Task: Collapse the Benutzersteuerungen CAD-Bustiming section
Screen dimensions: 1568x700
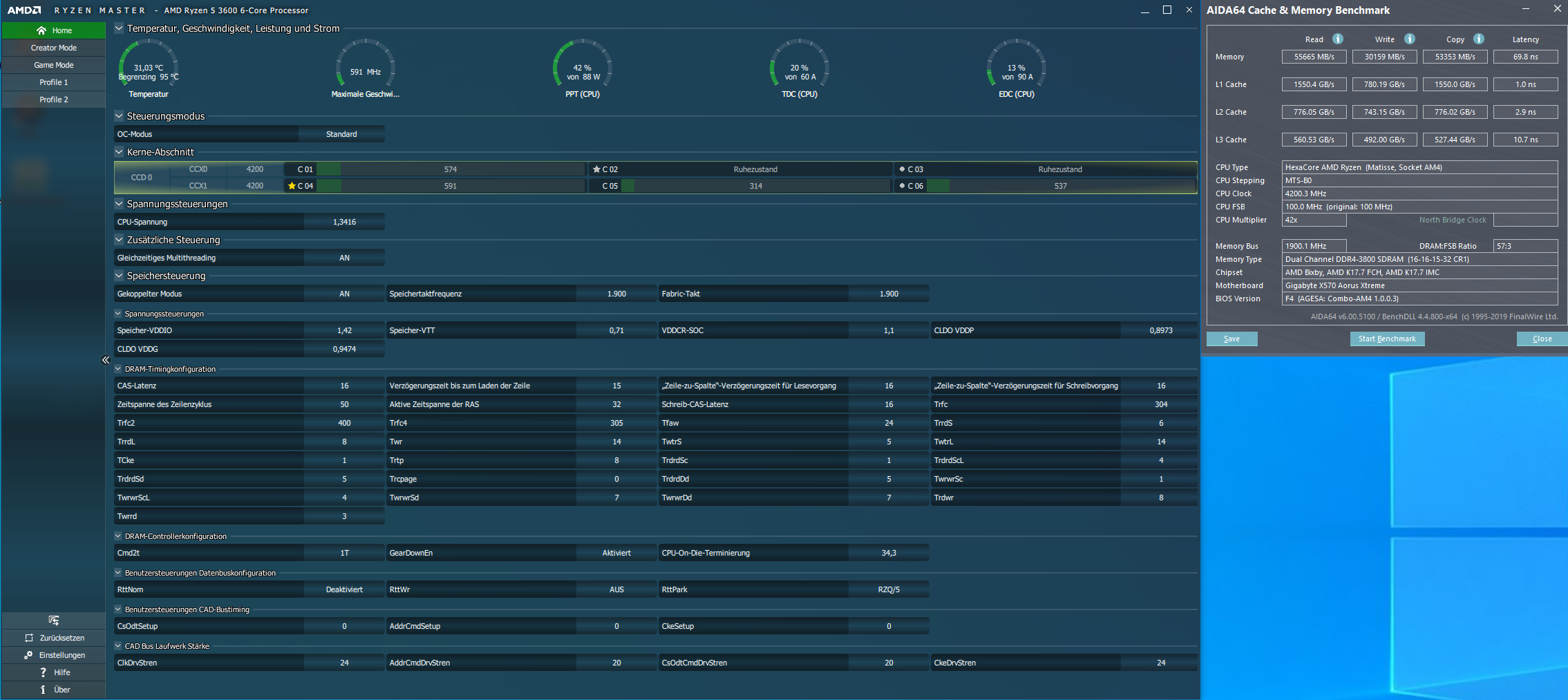Action: pos(118,609)
